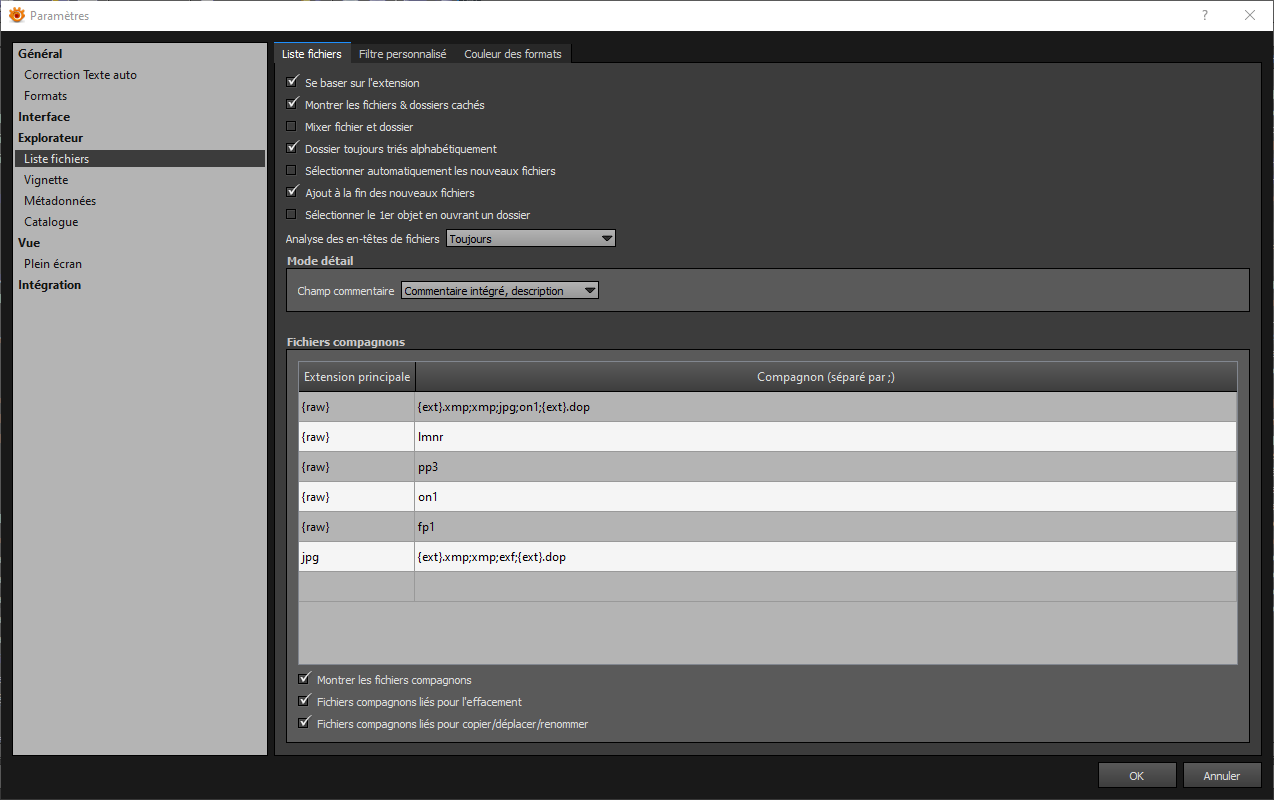Image resolution: width=1274 pixels, height=800 pixels.
Task: Open the 'Couleur des formats' tab
Action: tap(512, 54)
